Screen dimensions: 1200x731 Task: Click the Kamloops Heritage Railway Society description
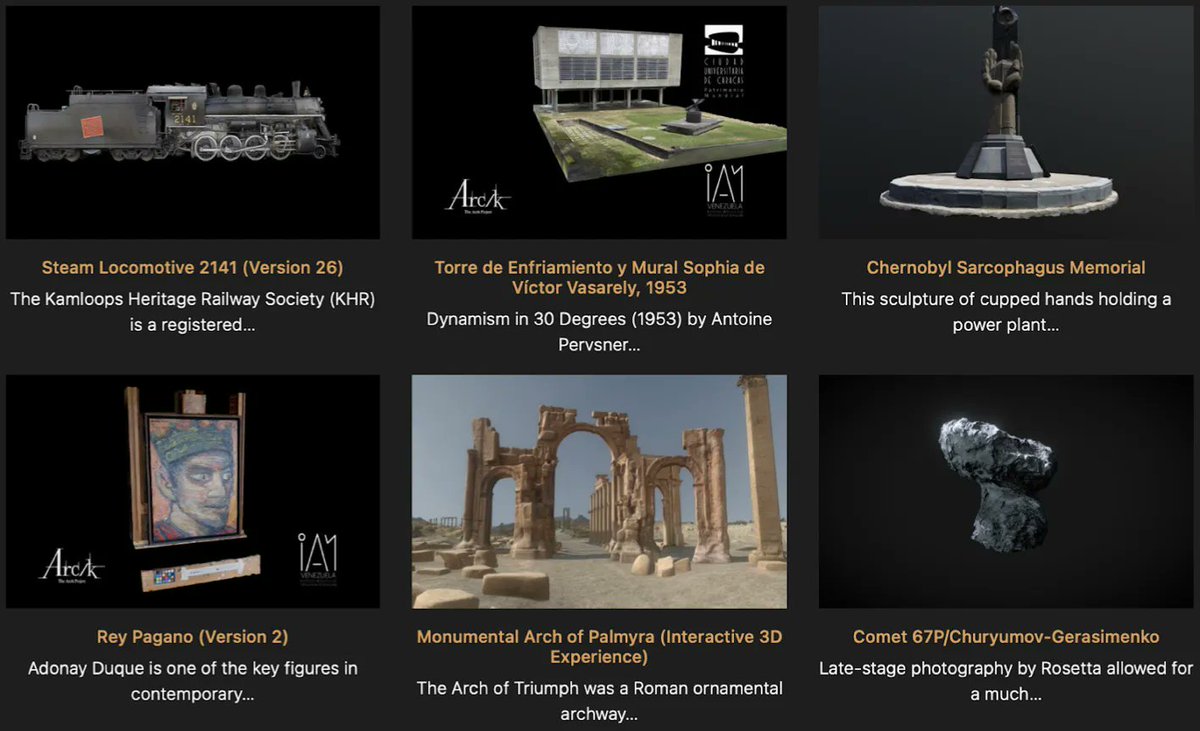click(193, 311)
